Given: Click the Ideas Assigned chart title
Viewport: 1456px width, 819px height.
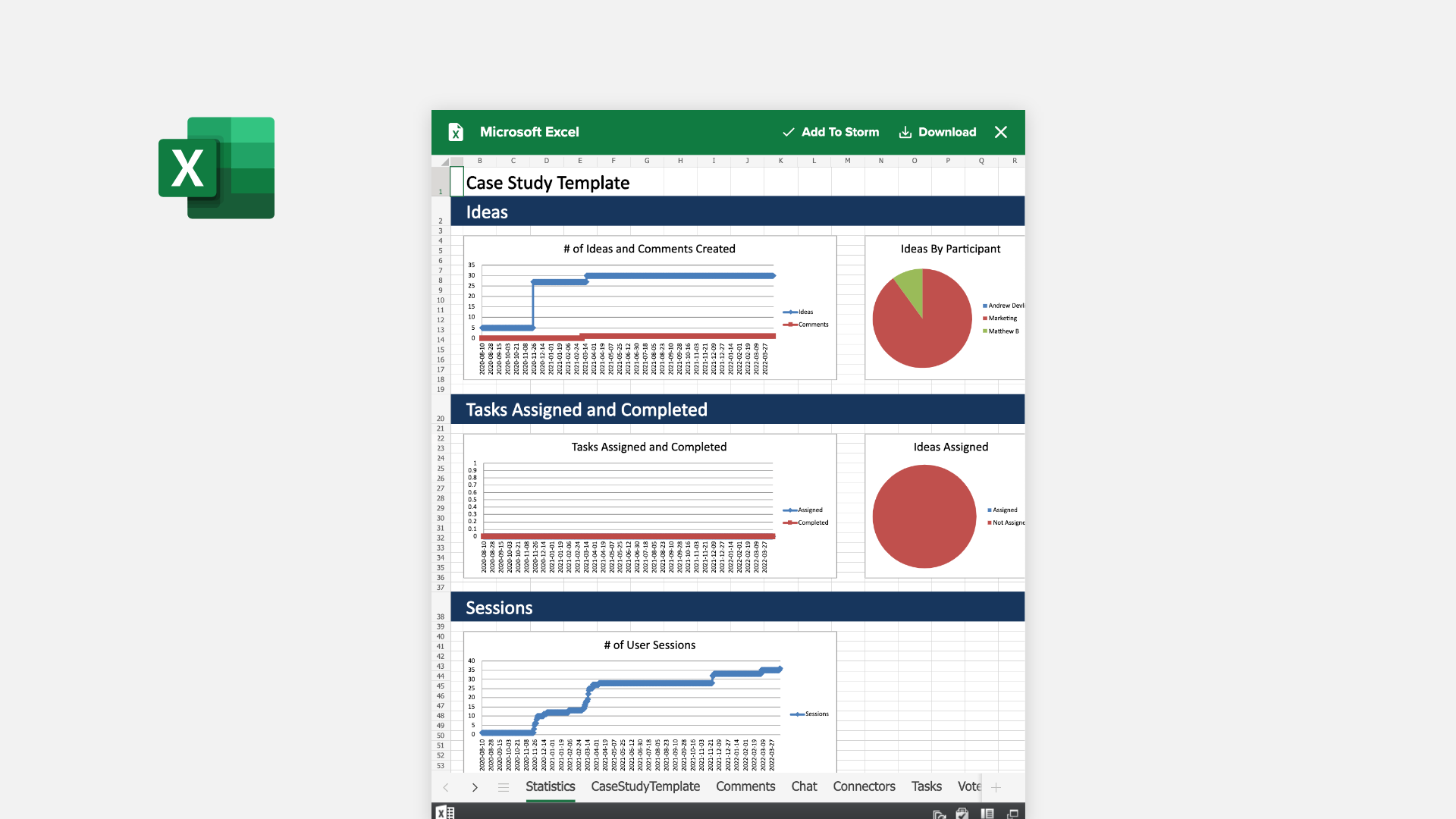Looking at the screenshot, I should point(951,447).
